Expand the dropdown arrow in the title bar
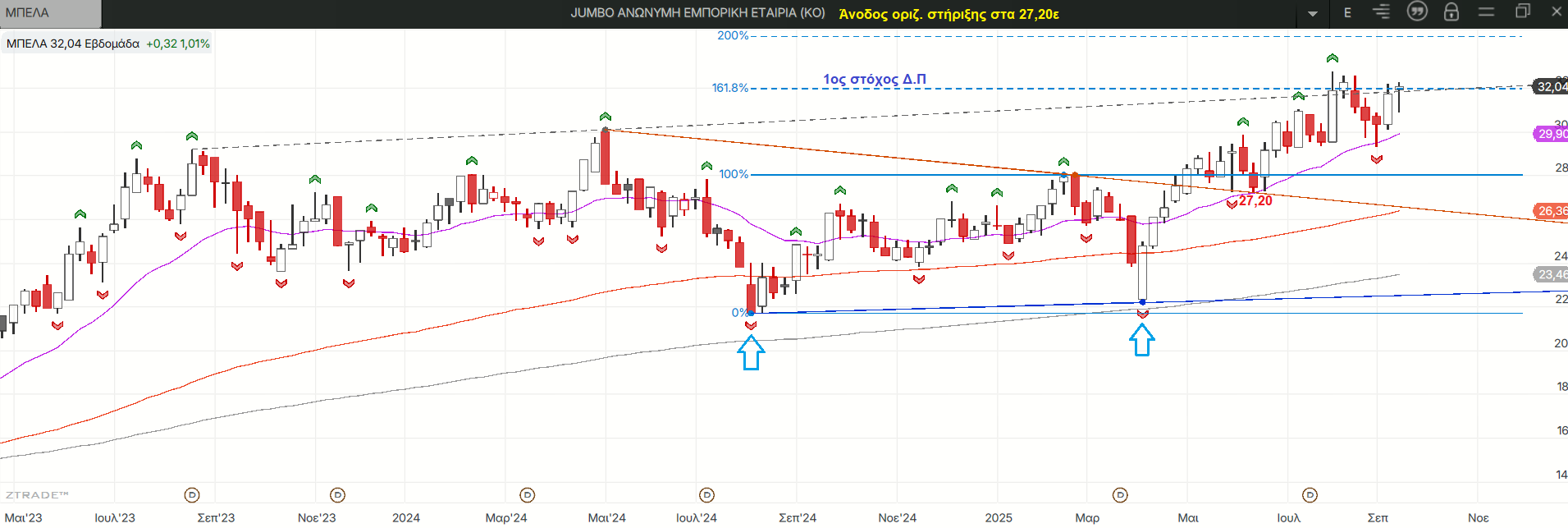The width and height of the screenshot is (1568, 528). pos(1313,13)
